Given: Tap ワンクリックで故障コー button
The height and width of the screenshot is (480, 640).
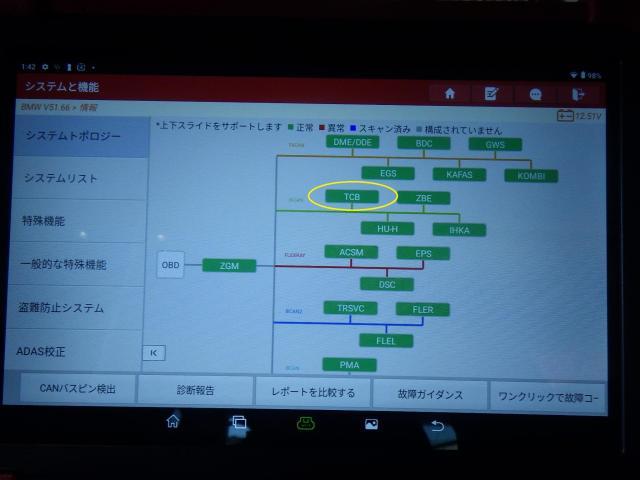Looking at the screenshot, I should (548, 397).
